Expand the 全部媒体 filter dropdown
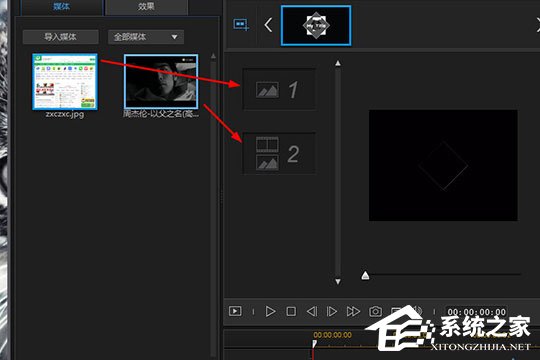This screenshot has width=540, height=360. point(146,37)
